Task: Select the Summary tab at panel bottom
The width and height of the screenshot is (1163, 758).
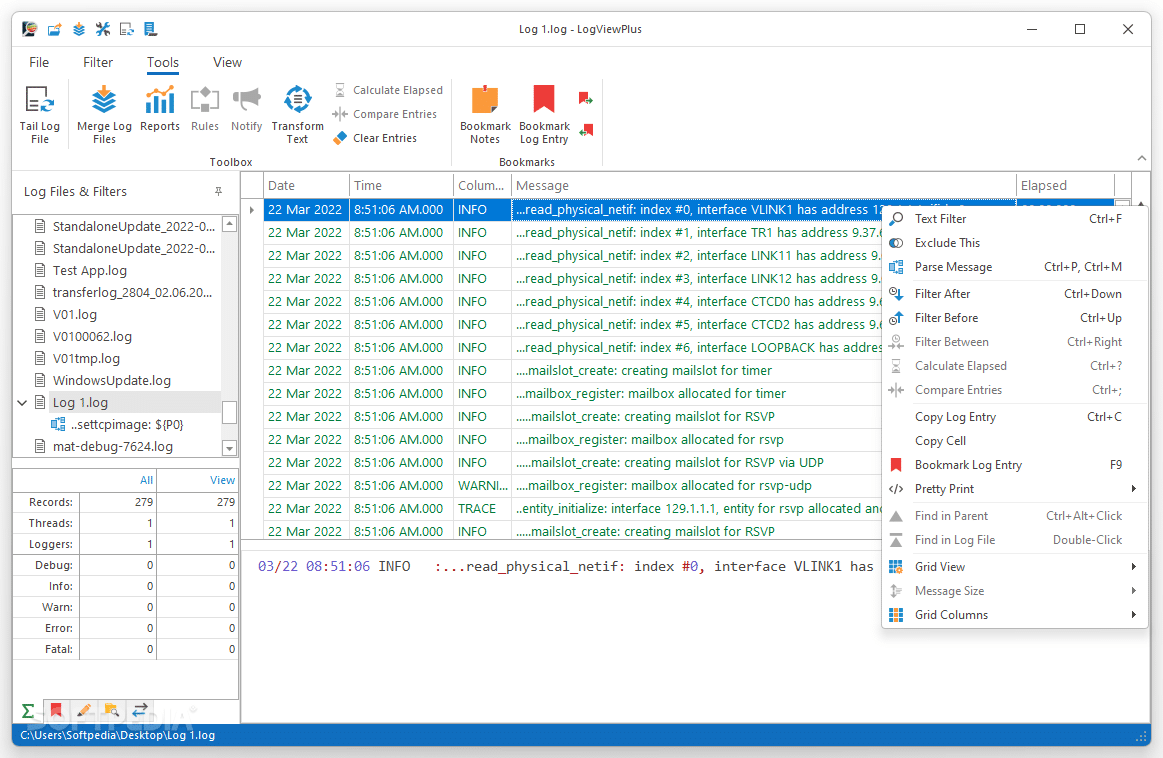Action: pos(27,710)
